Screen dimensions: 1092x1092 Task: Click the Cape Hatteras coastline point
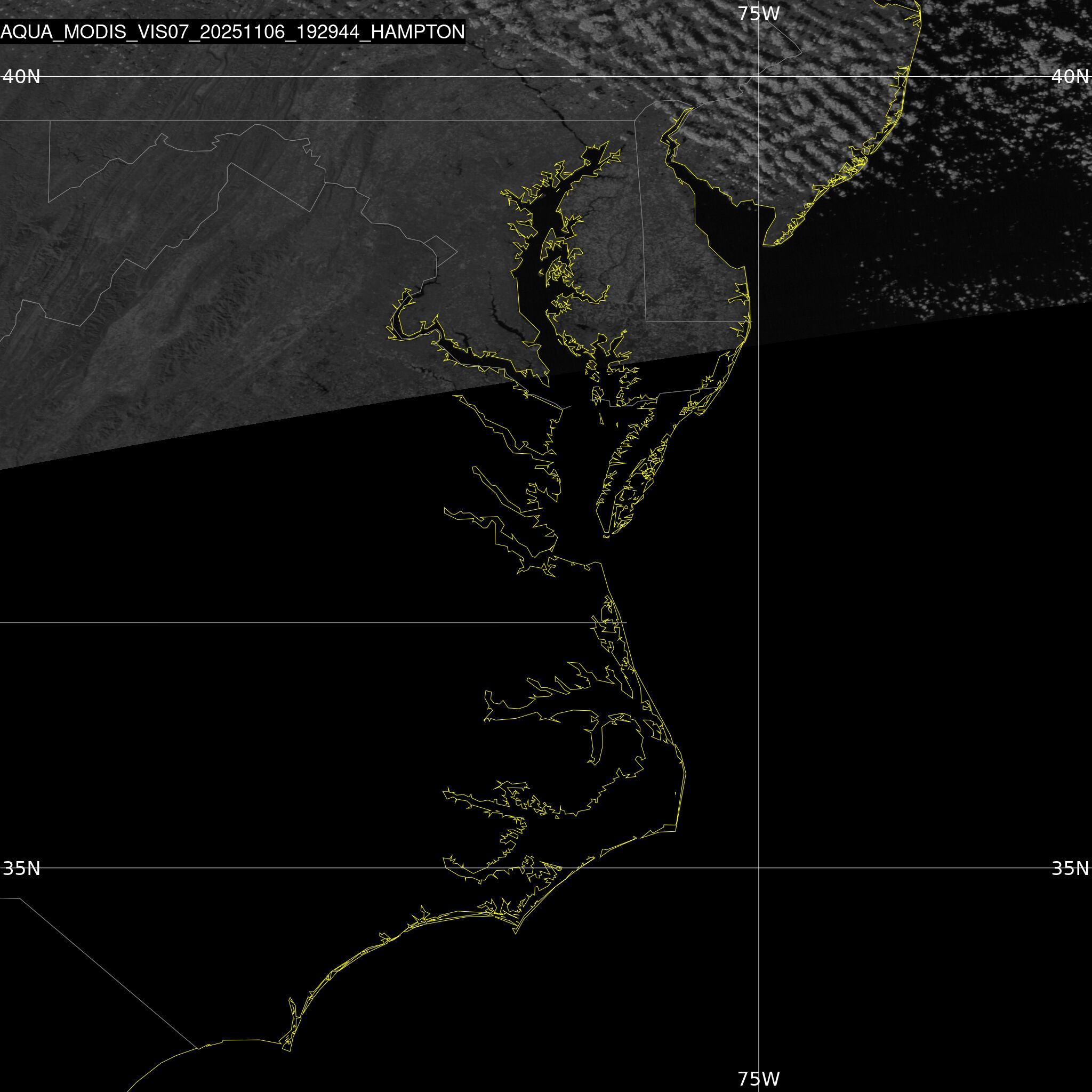677,829
